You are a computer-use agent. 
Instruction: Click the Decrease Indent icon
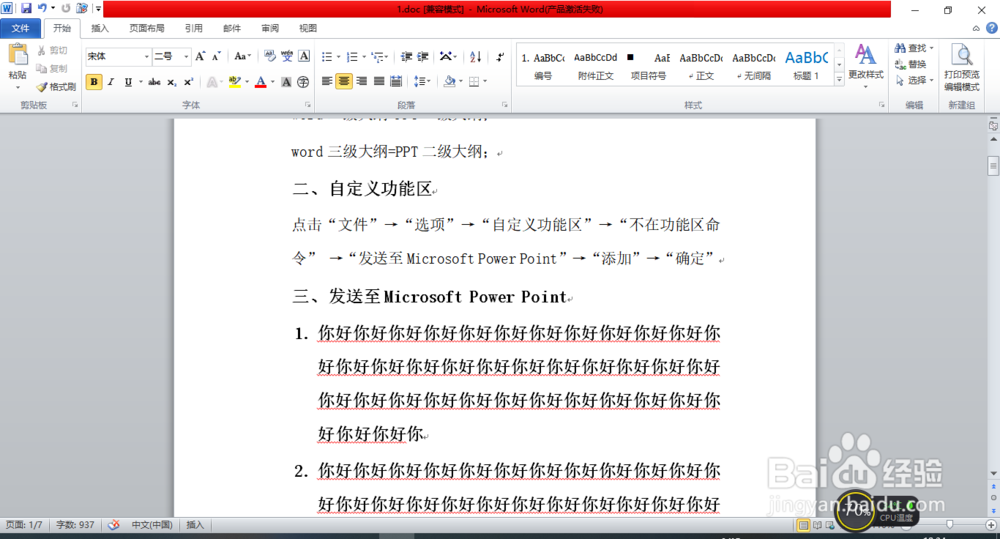[x=406, y=57]
